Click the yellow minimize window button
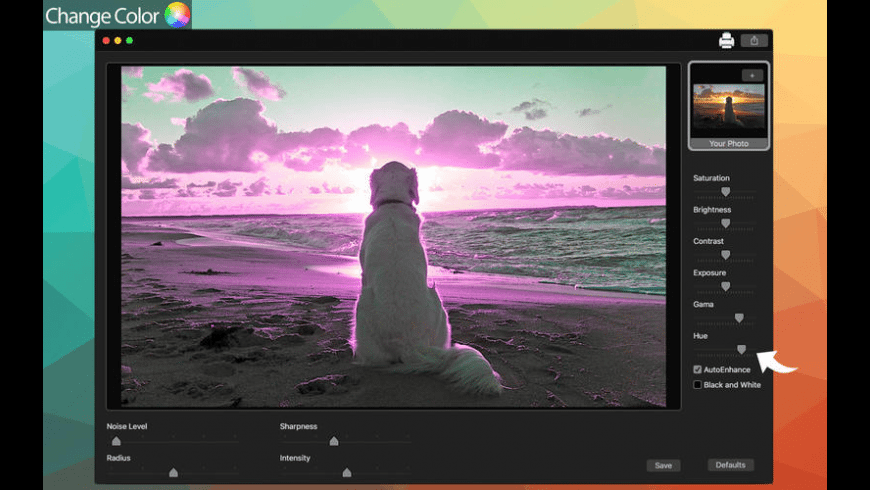This screenshot has width=870, height=490. pyautogui.click(x=118, y=41)
